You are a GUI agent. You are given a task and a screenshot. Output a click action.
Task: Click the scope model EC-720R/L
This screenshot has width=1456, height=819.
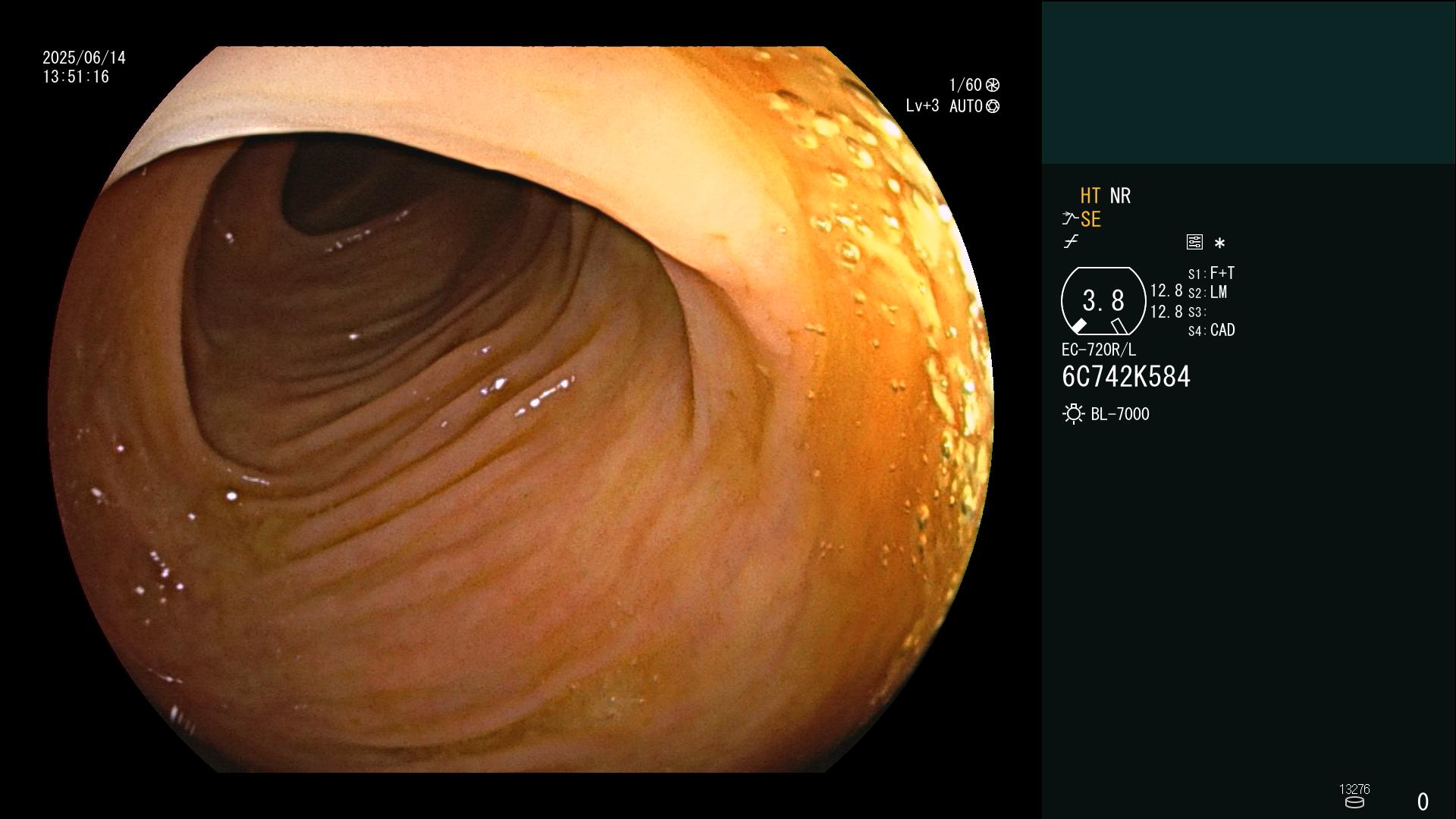click(1099, 350)
